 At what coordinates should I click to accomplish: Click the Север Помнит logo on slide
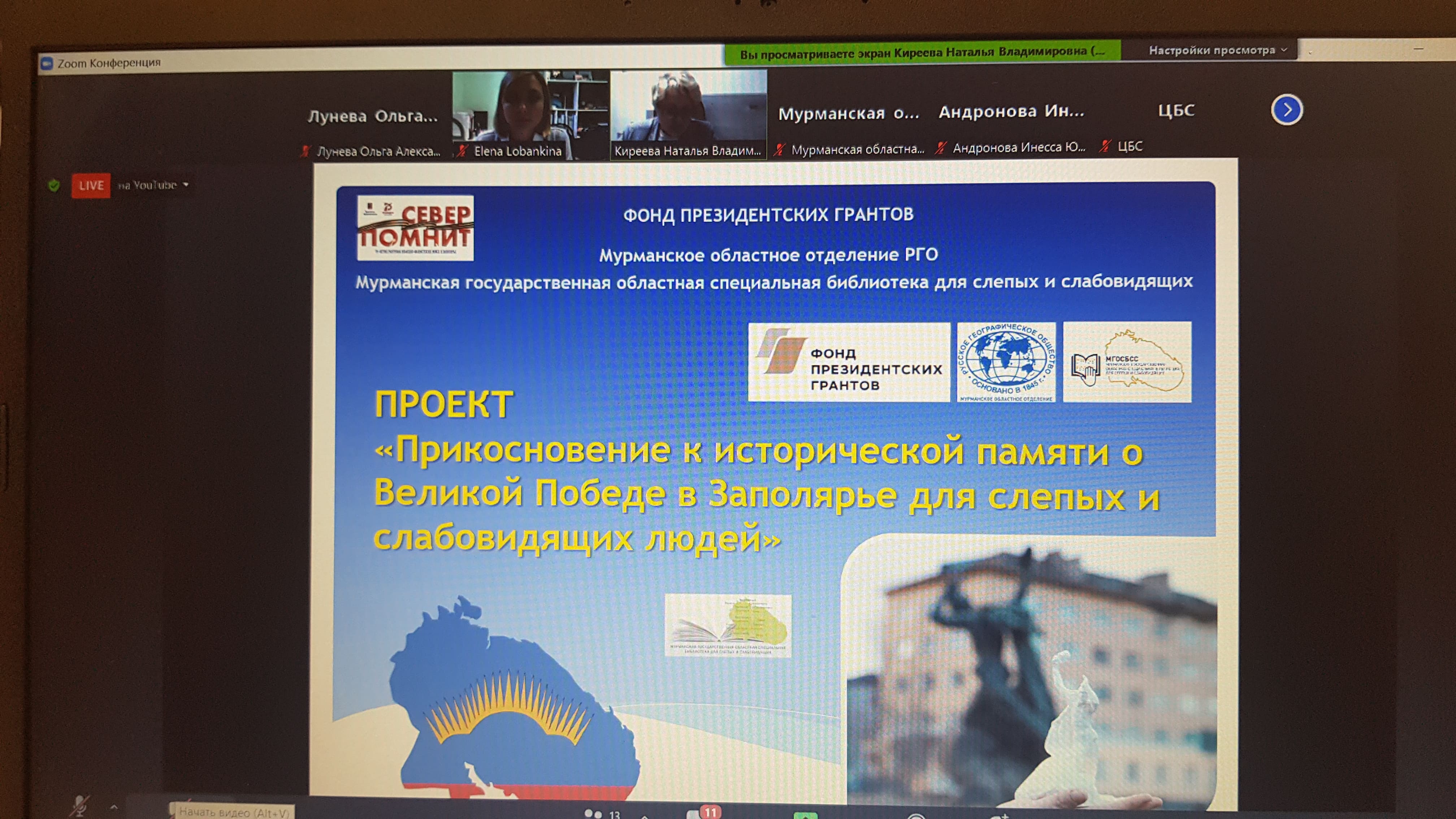click(x=415, y=228)
